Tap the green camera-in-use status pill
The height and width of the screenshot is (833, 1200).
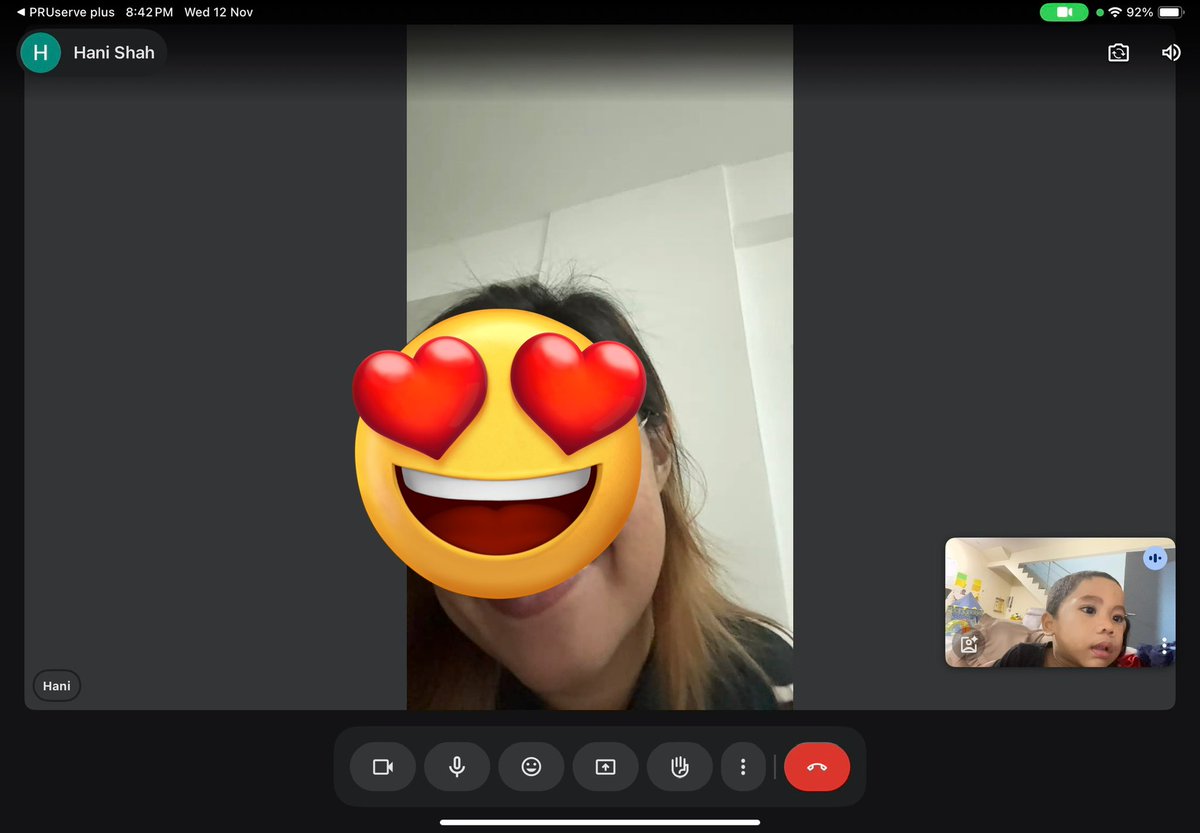1064,12
